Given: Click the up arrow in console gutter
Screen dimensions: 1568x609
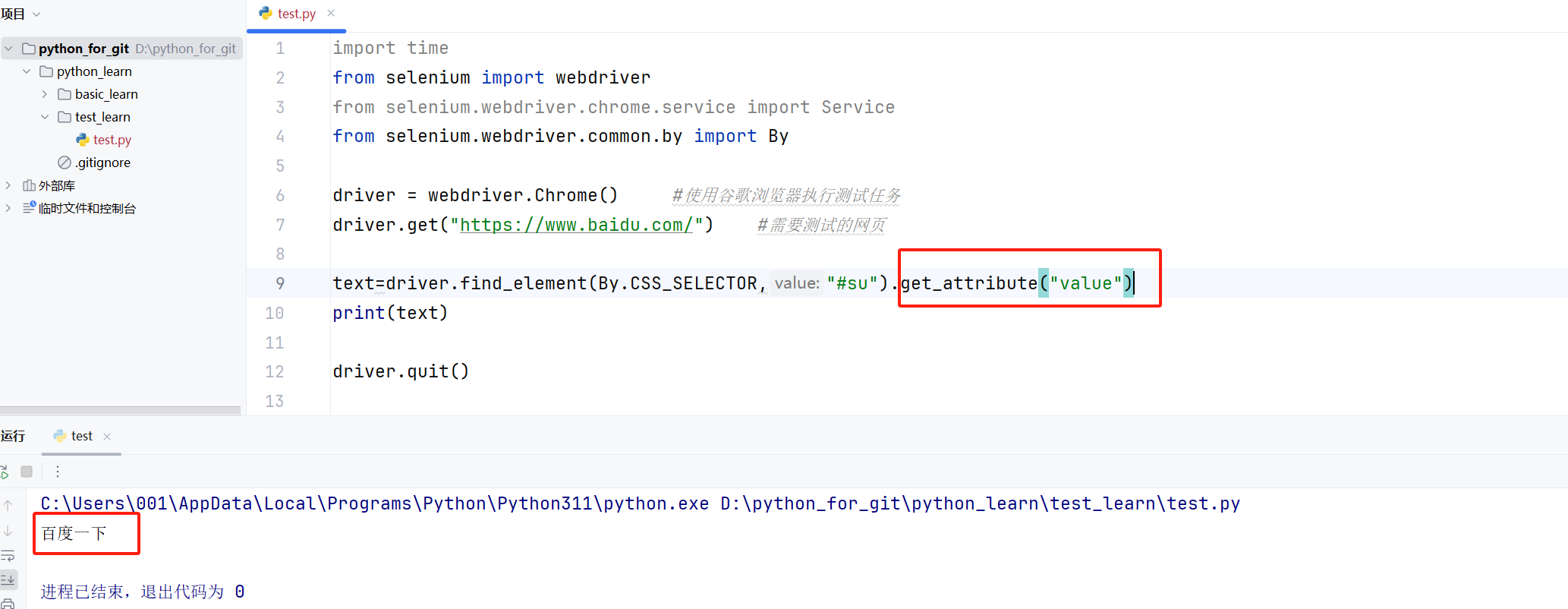Looking at the screenshot, I should coord(8,505).
